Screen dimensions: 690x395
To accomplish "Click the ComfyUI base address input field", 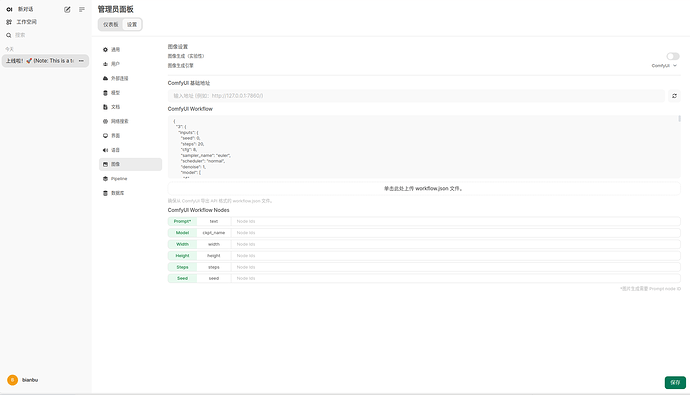I will pos(416,96).
